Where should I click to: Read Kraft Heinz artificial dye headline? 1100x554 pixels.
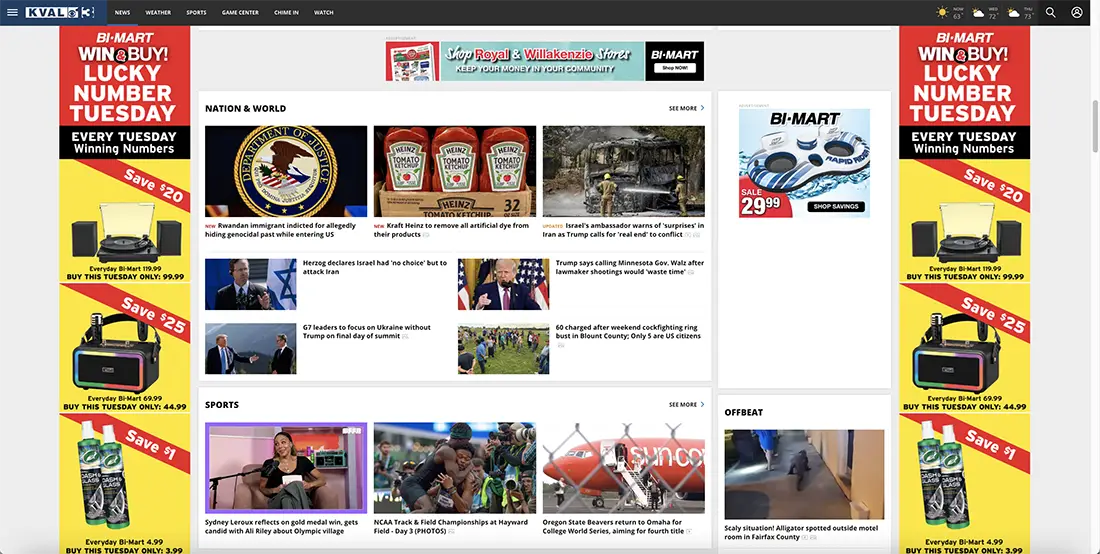pos(452,230)
